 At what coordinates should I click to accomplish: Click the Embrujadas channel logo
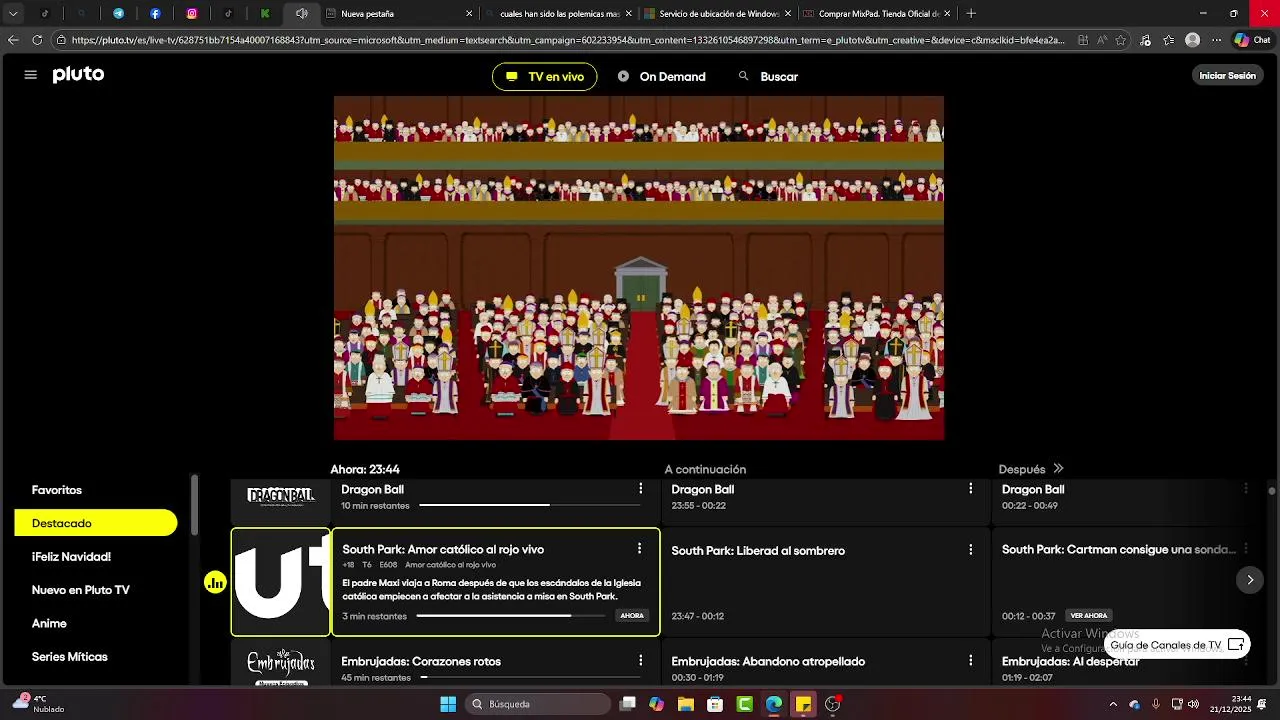pos(281,667)
